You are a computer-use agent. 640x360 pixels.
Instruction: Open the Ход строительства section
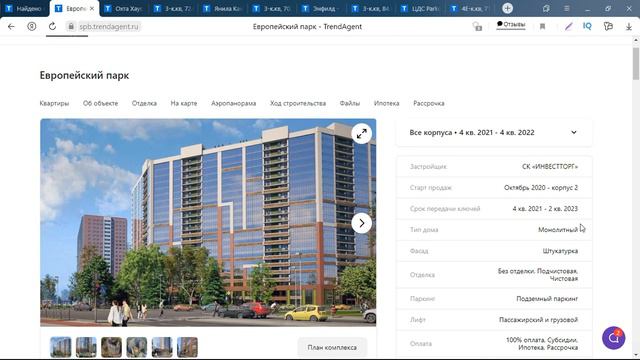(298, 103)
